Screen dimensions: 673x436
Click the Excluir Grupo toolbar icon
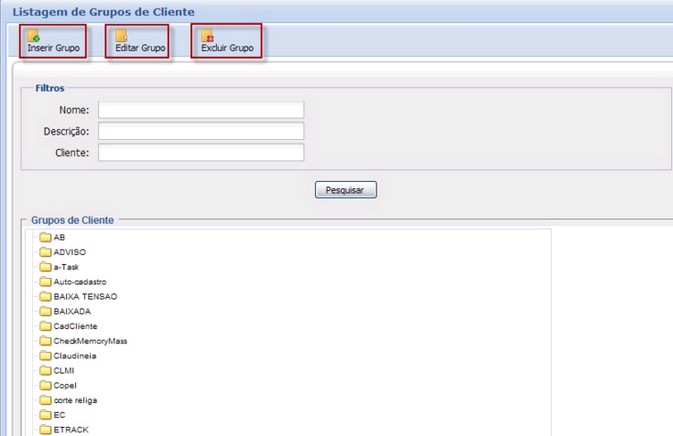tap(208, 36)
